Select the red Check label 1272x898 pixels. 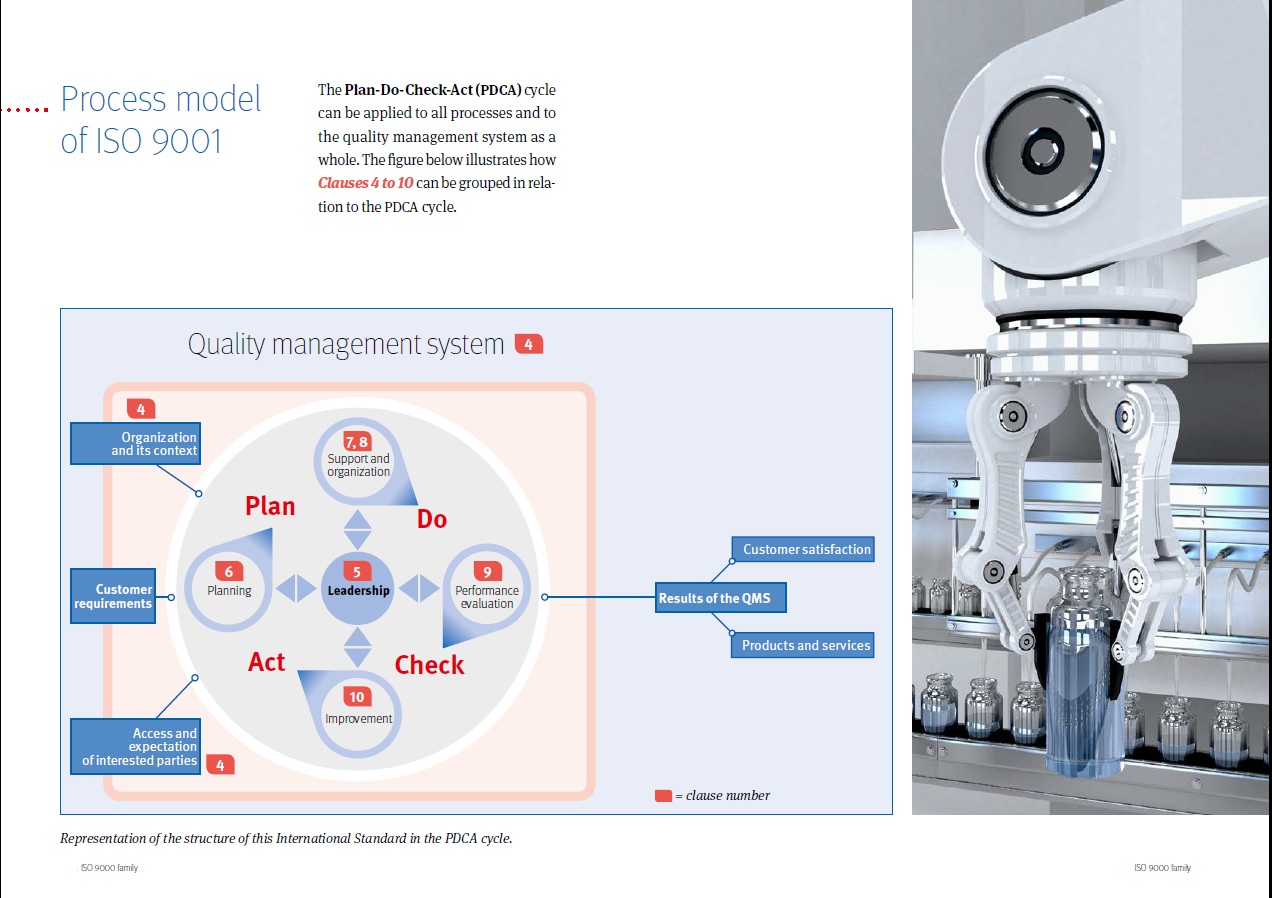pos(429,665)
